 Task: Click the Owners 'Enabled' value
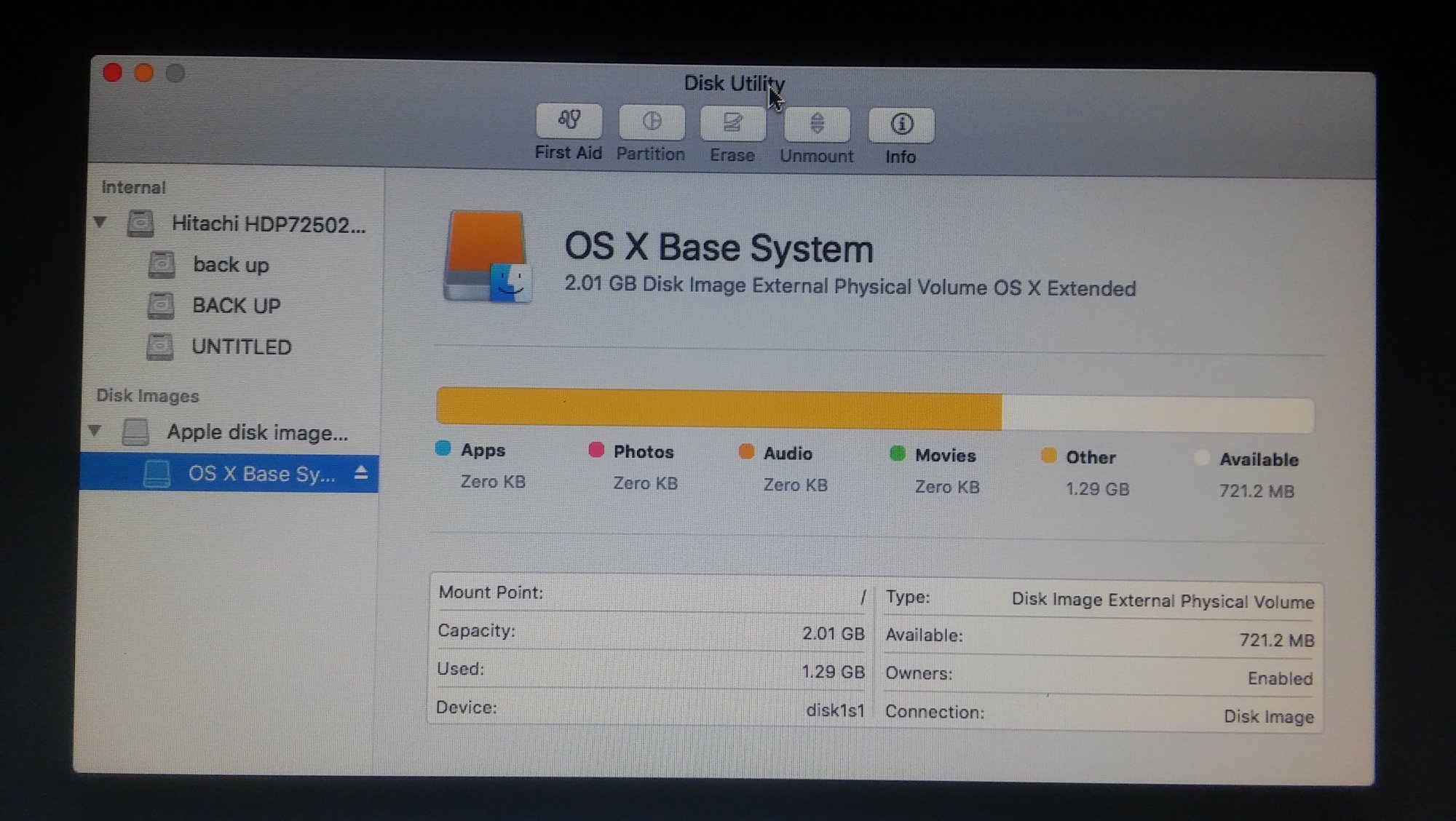click(x=1280, y=678)
